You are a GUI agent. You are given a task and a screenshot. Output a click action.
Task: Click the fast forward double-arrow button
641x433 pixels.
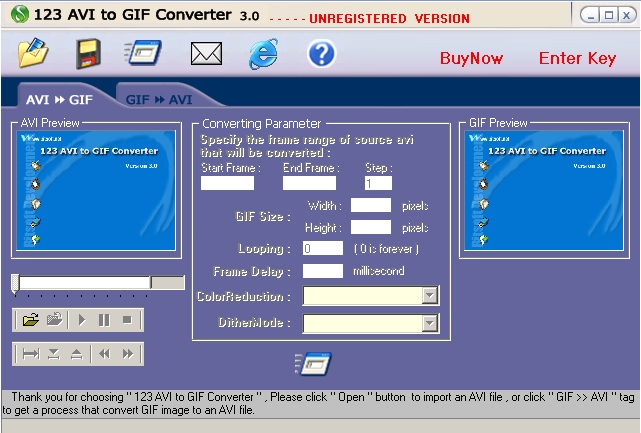click(128, 354)
